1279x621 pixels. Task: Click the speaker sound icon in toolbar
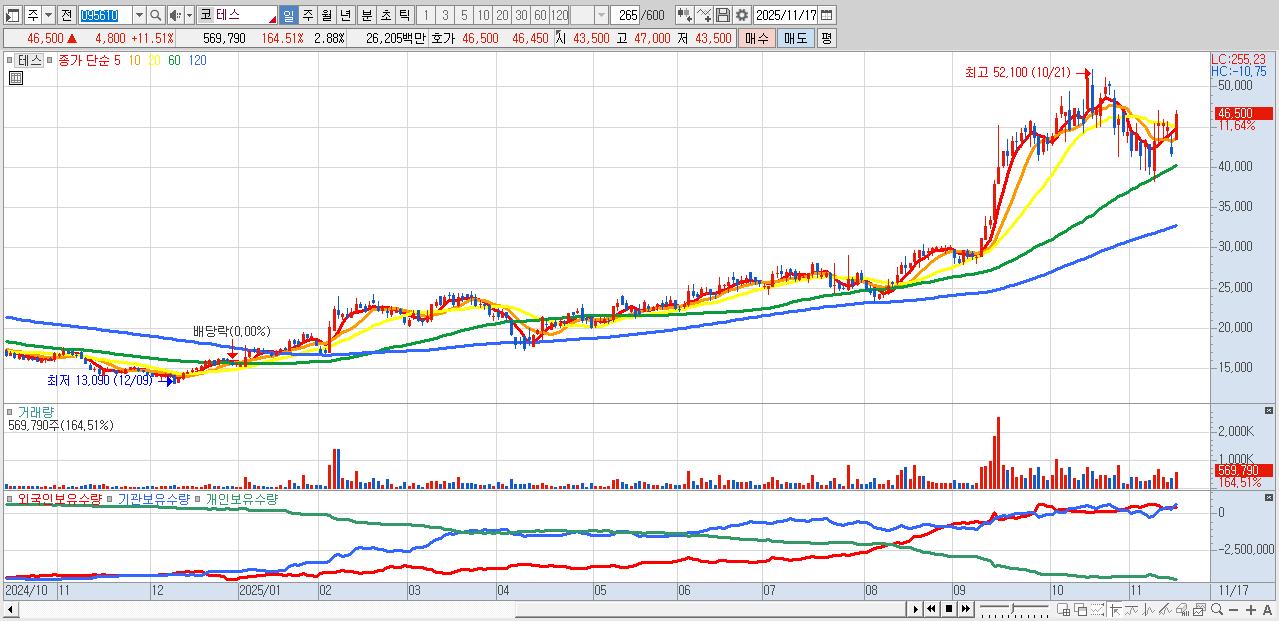175,15
